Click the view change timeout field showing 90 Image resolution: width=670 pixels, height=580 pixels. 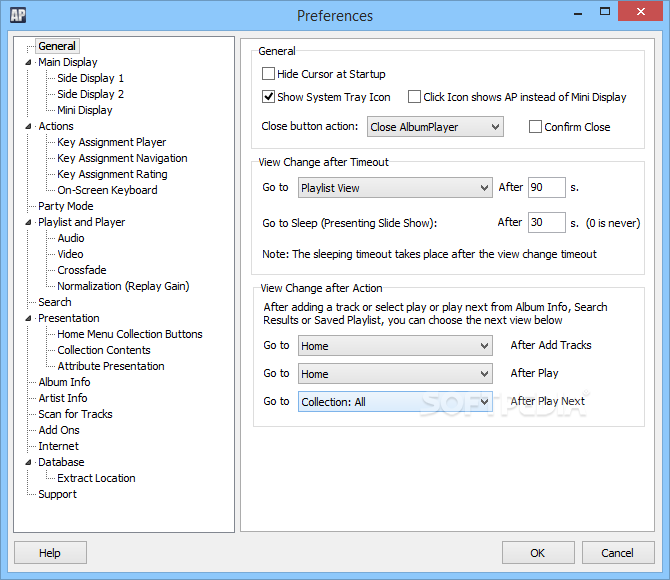click(547, 188)
